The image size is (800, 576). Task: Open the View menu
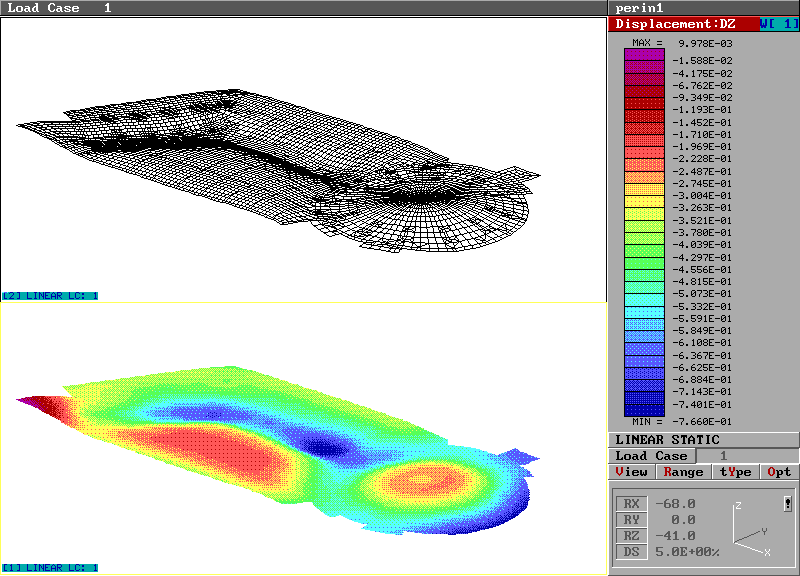click(632, 472)
